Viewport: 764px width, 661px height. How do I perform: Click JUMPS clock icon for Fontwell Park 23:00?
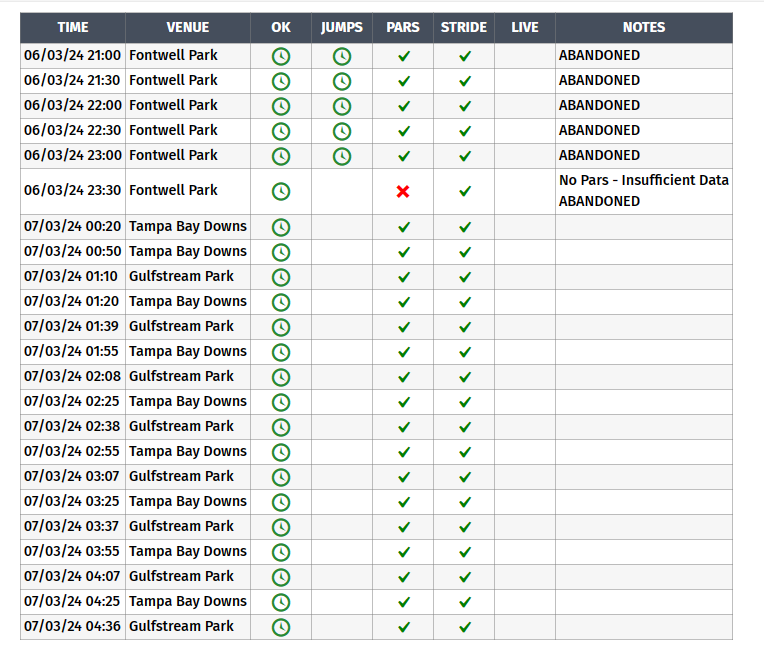[x=342, y=156]
